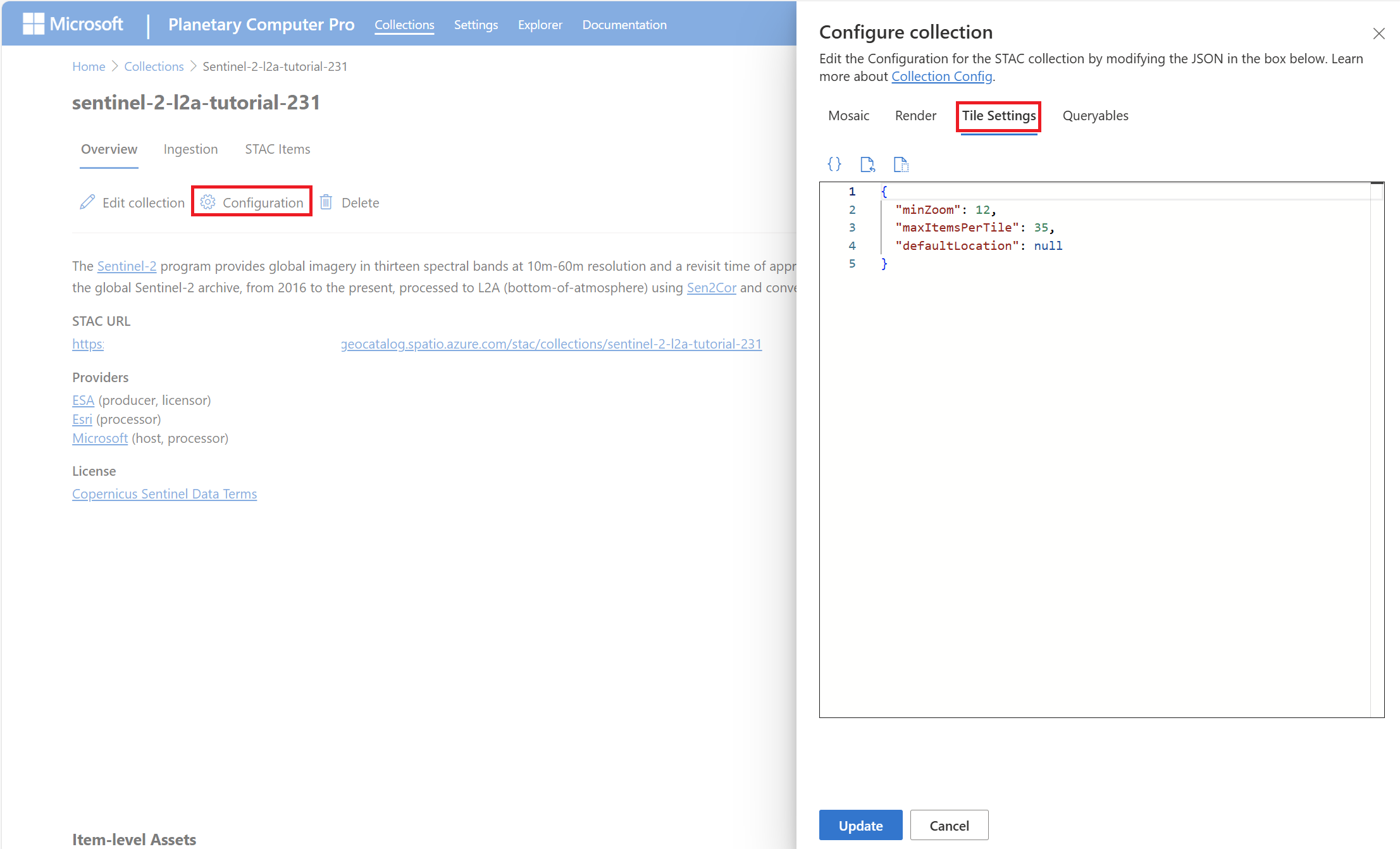Click the document with undo arrow icon

click(867, 164)
